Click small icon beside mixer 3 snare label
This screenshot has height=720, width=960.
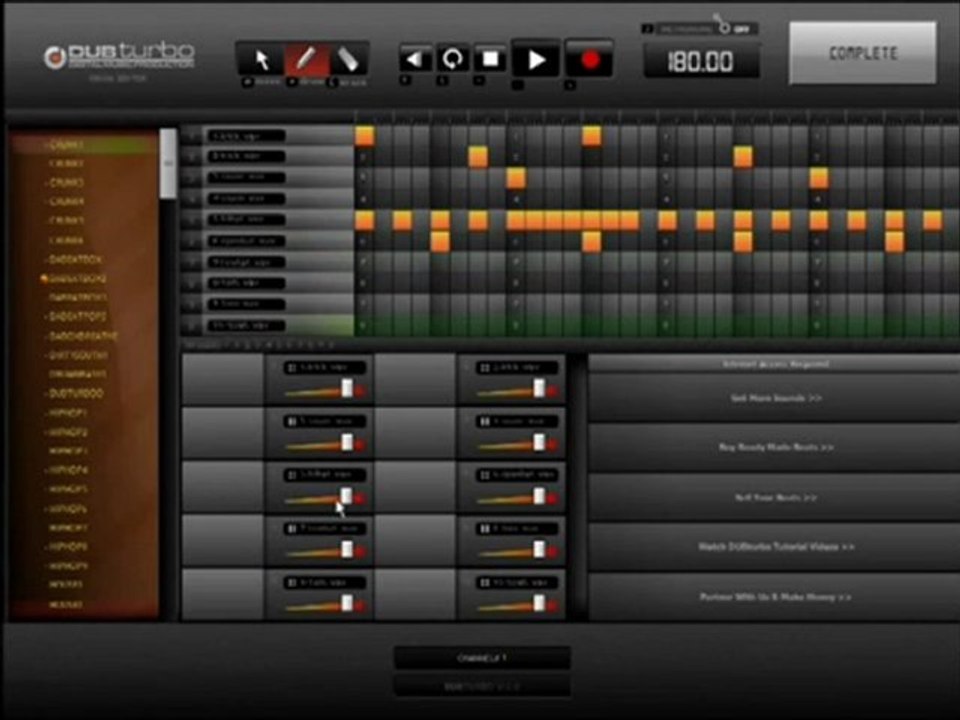[x=292, y=421]
